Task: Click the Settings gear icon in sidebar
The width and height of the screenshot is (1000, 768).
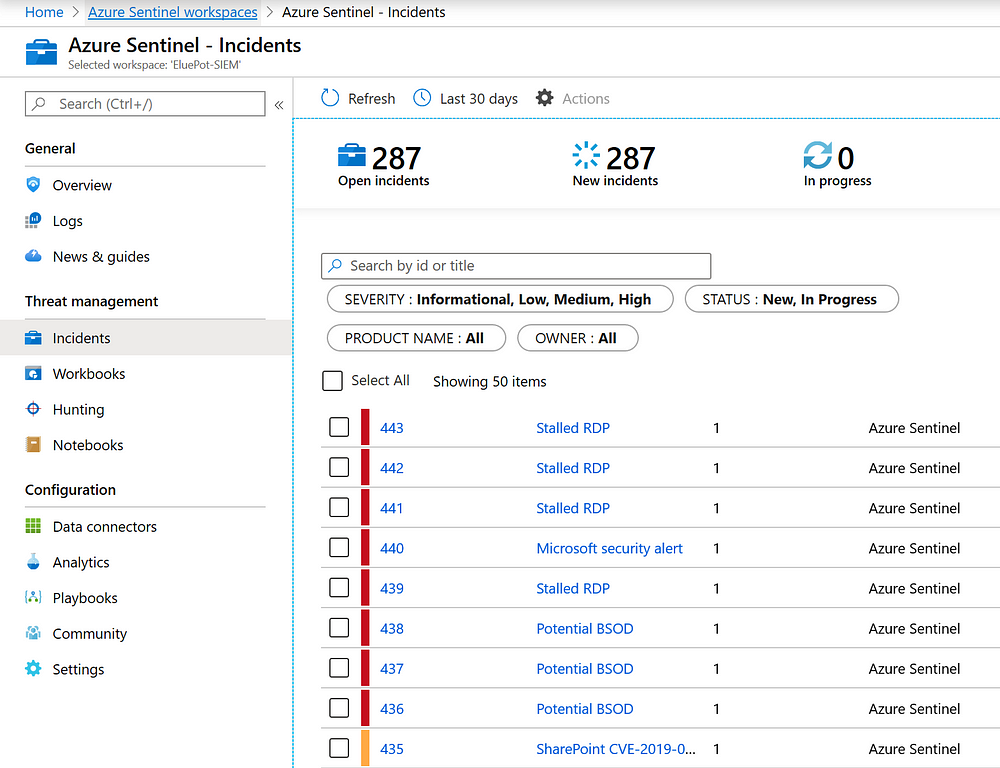Action: (x=33, y=669)
